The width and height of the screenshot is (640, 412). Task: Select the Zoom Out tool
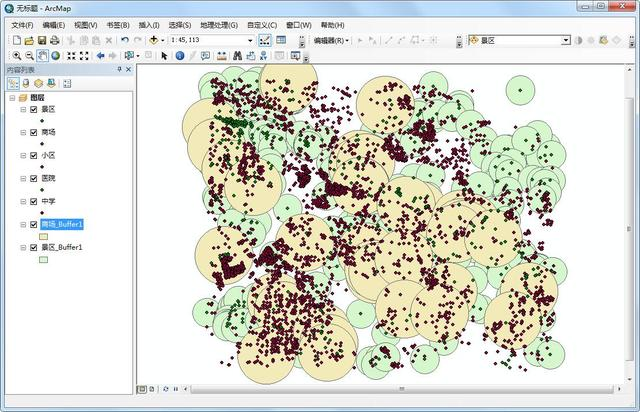(x=29, y=56)
